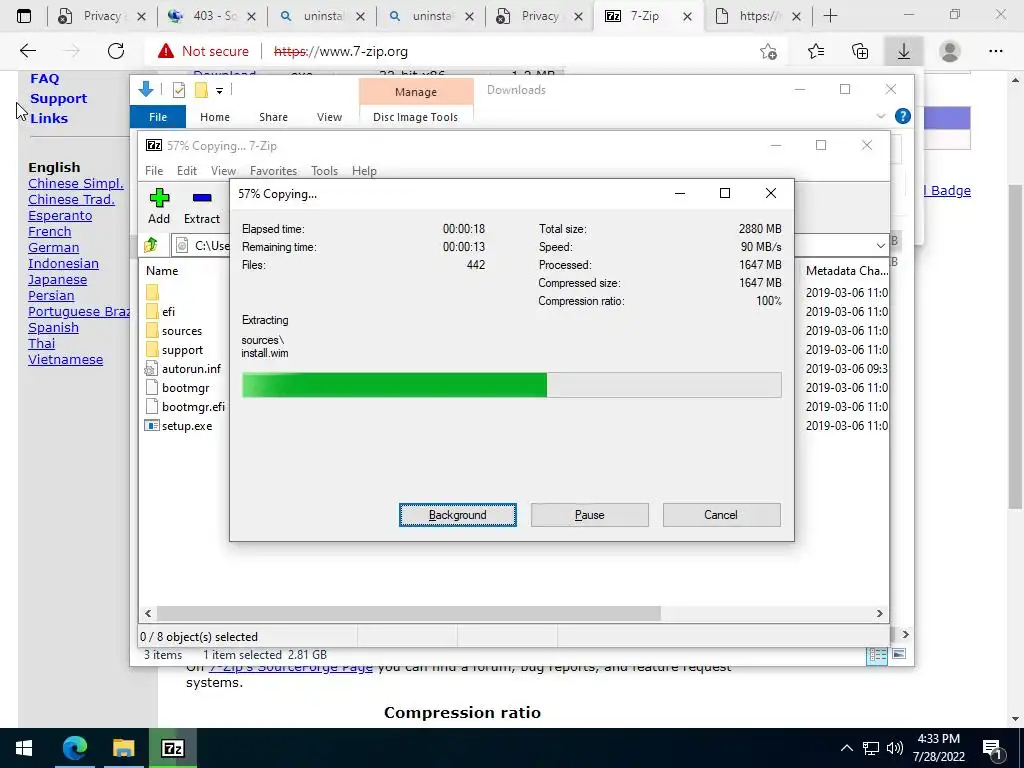Switch to the Explorer Share ribbon tab
The image size is (1024, 768).
tap(273, 117)
